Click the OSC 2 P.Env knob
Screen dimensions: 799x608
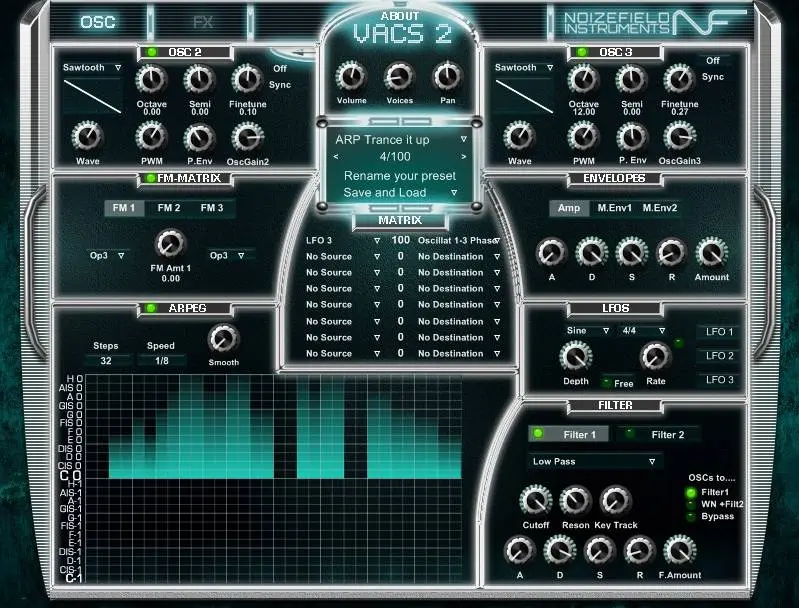click(x=199, y=138)
